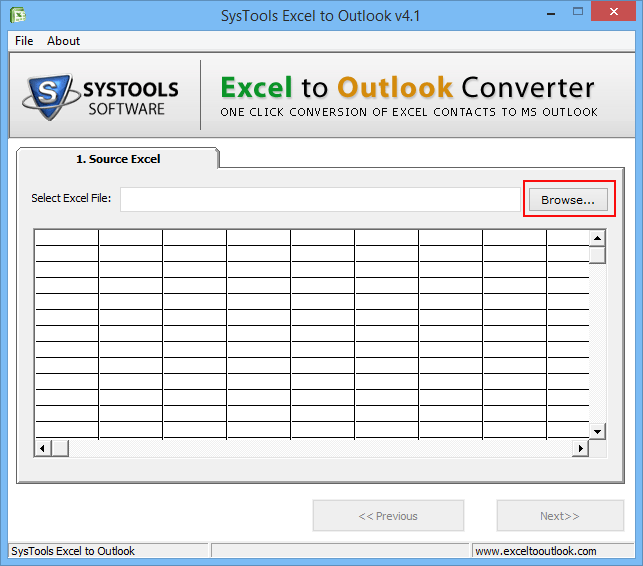Click the horizontal scrollbar thumb

pyautogui.click(x=60, y=448)
